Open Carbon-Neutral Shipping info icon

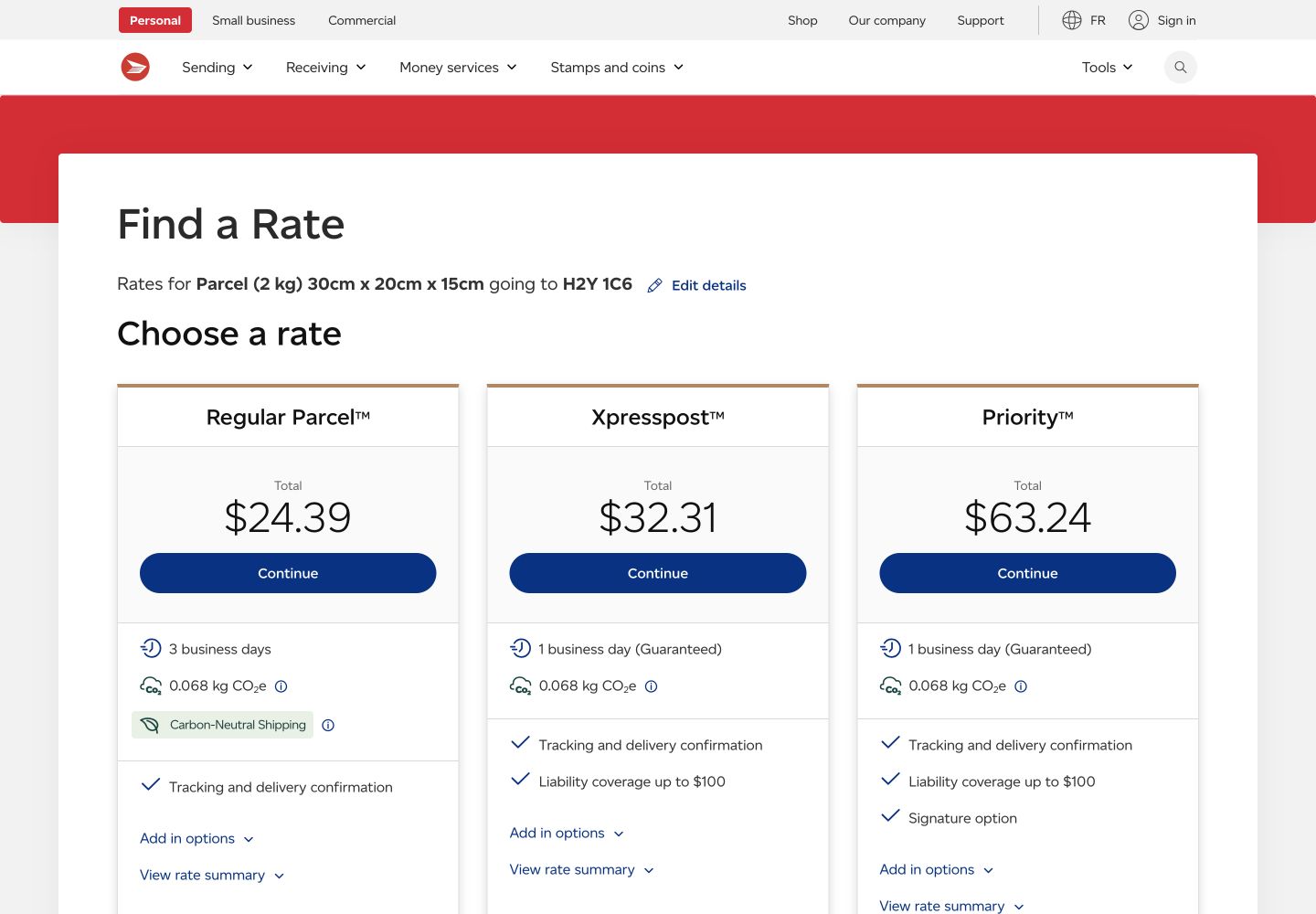tap(328, 726)
